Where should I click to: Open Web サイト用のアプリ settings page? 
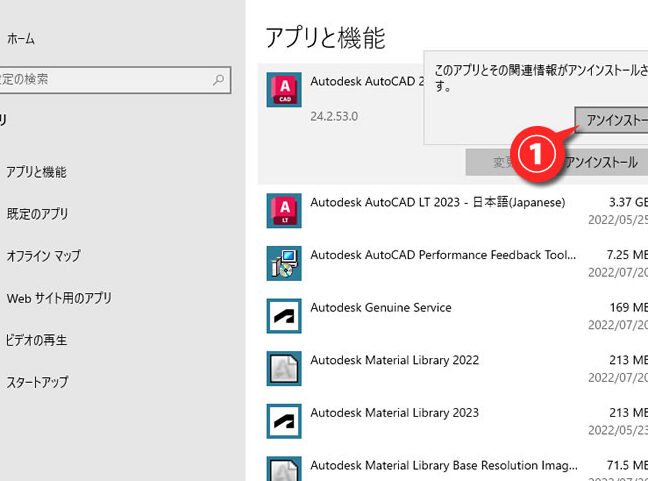tap(59, 298)
